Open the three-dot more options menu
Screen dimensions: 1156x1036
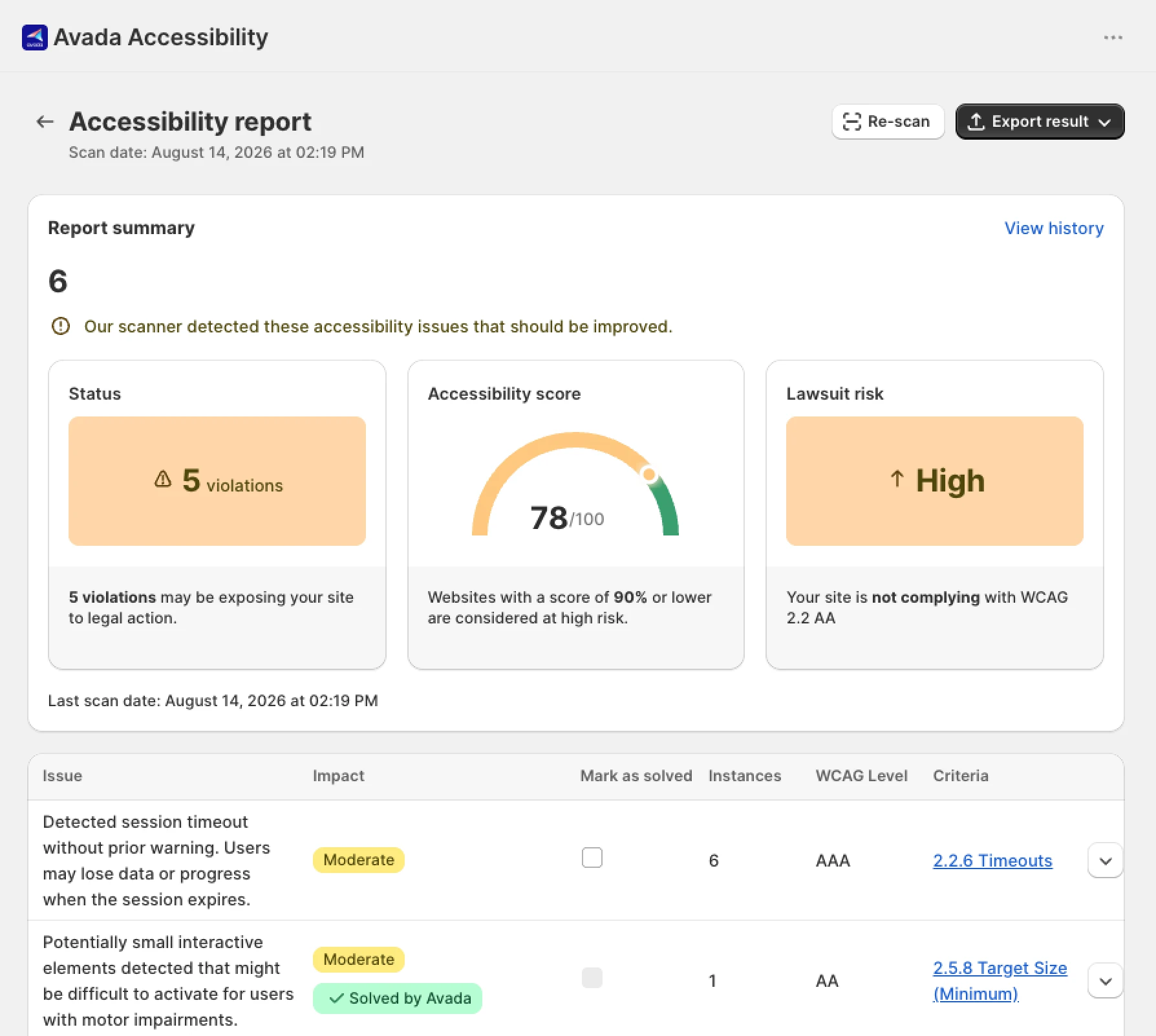click(x=1113, y=38)
